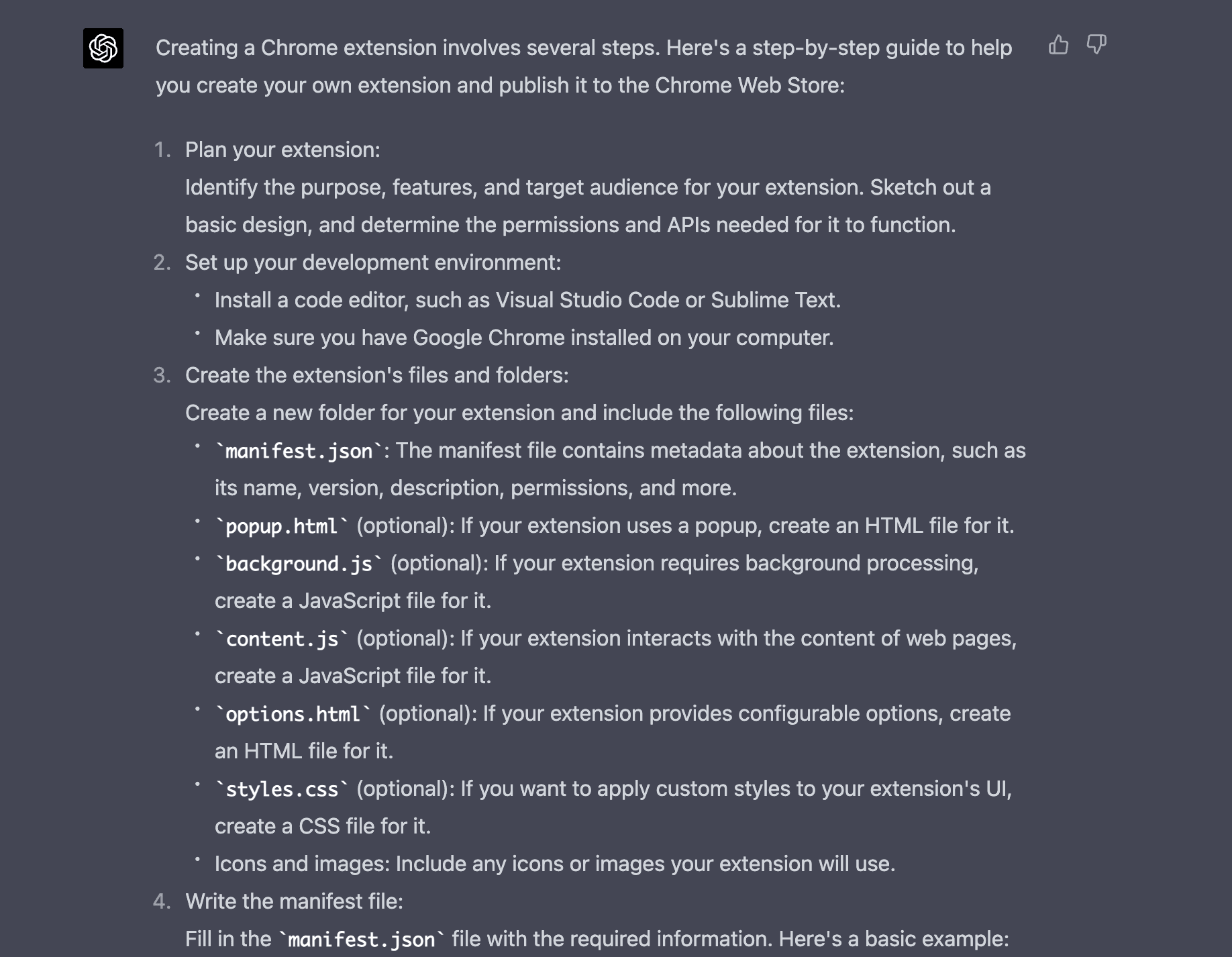The image size is (1232, 957).
Task: Click the styles.css inline code
Action: click(x=282, y=789)
